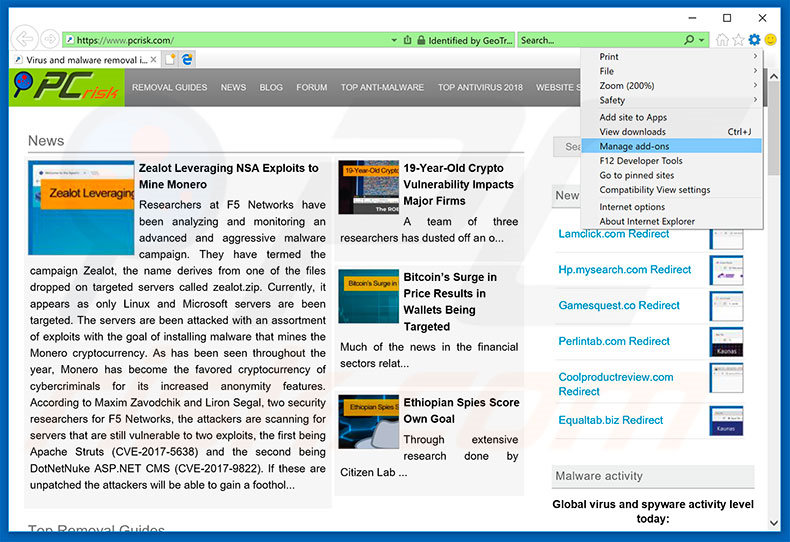
Task: Click the compatibility icon next to the lock
Action: point(408,40)
